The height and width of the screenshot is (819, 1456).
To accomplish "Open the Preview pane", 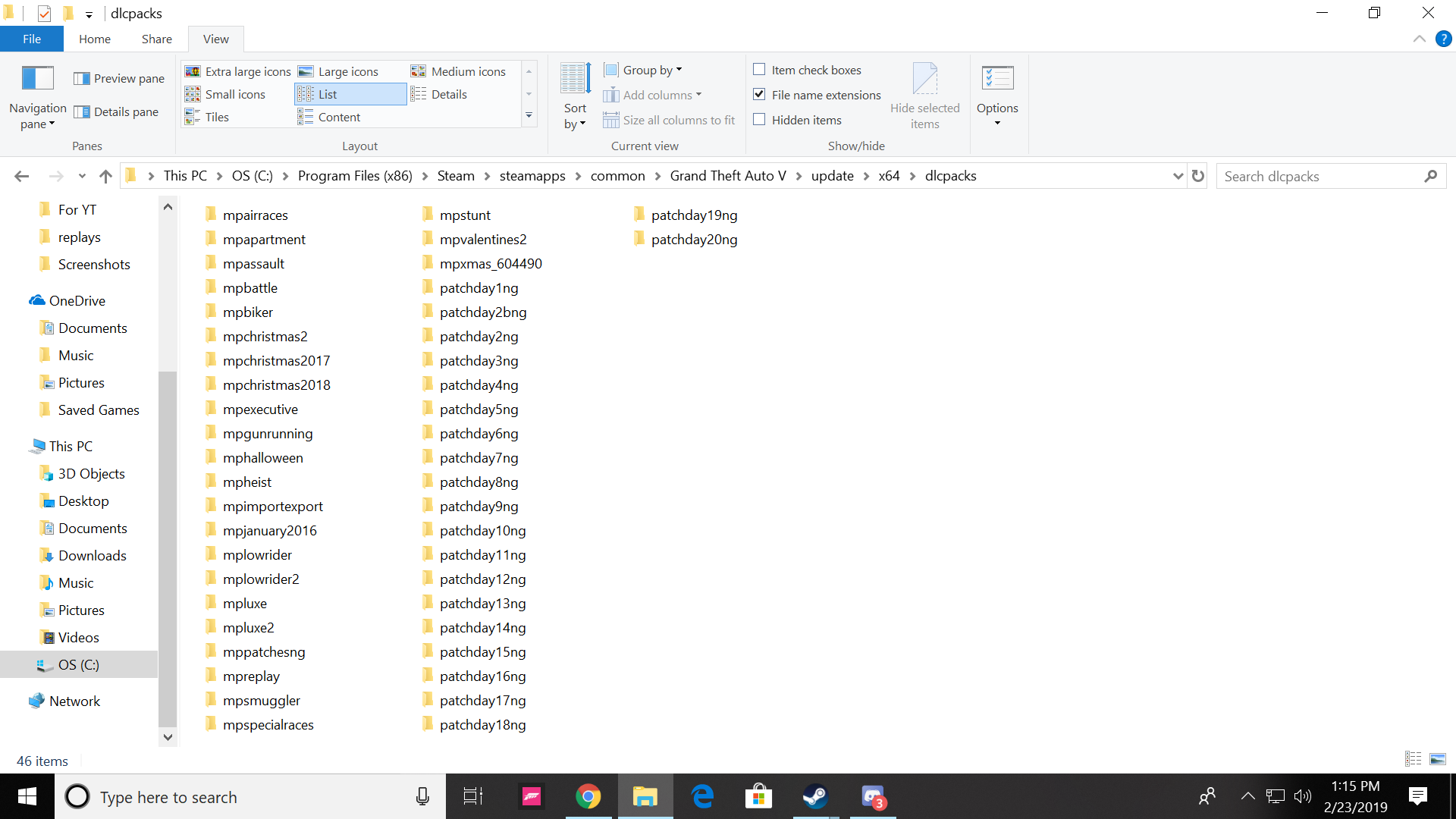I will 119,77.
